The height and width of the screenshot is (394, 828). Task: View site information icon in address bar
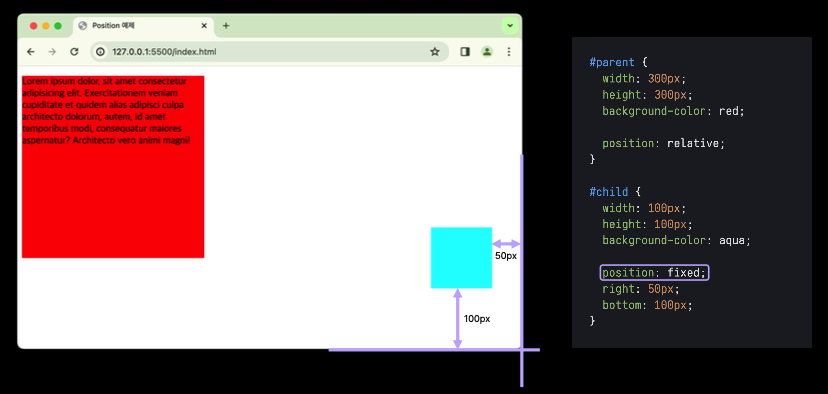(x=100, y=52)
